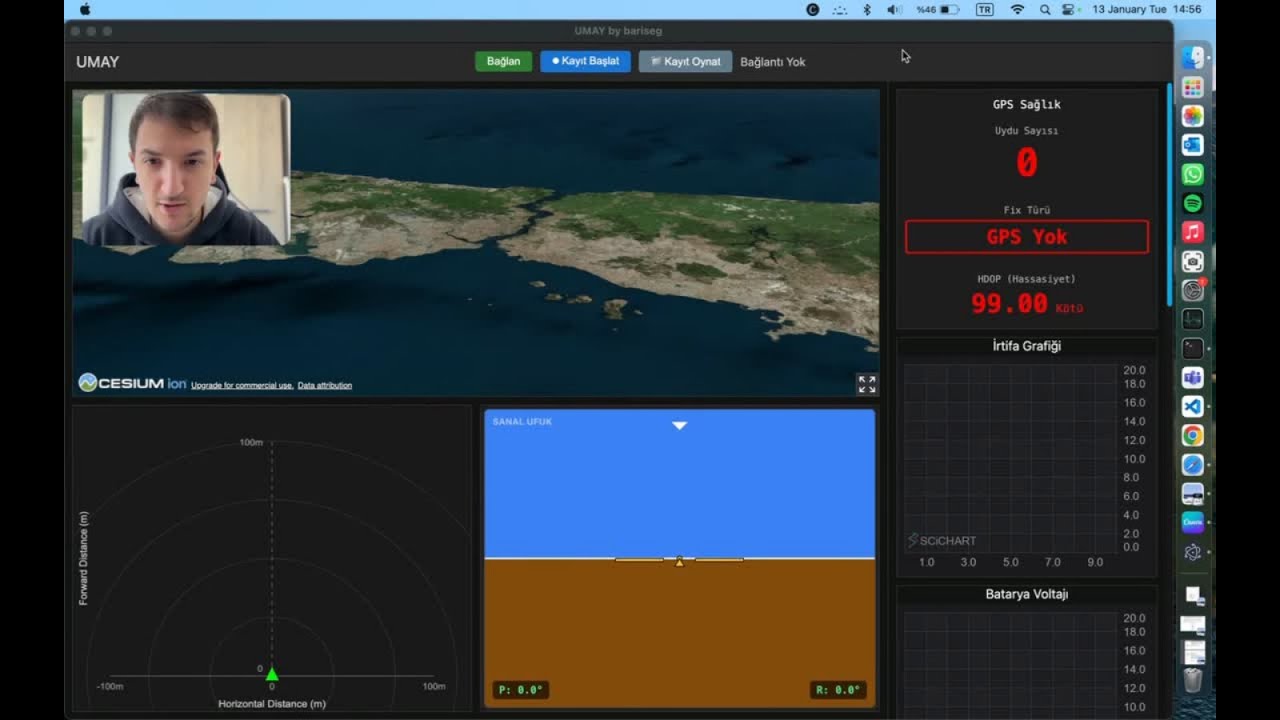Play back recording with Kayıt Oynat
This screenshot has width=1280, height=720.
pos(685,61)
